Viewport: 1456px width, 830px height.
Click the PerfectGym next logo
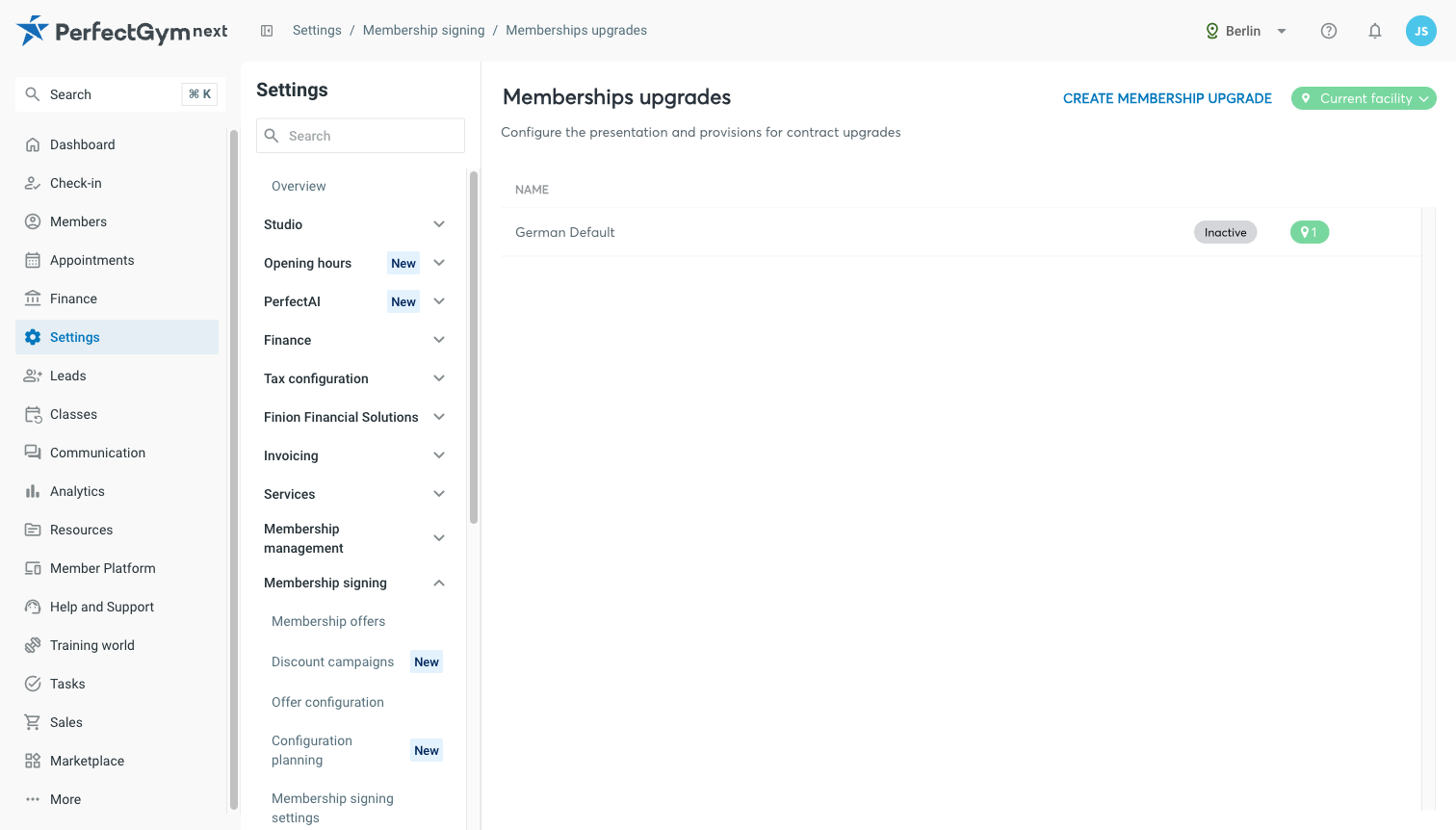point(122,31)
